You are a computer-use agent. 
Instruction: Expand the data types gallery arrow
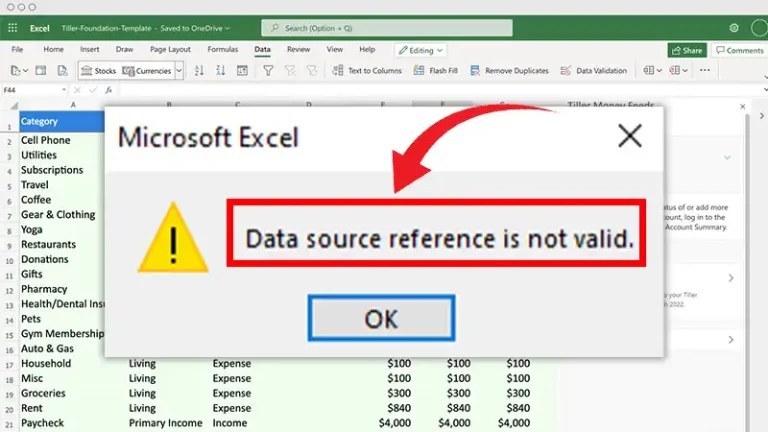(179, 71)
